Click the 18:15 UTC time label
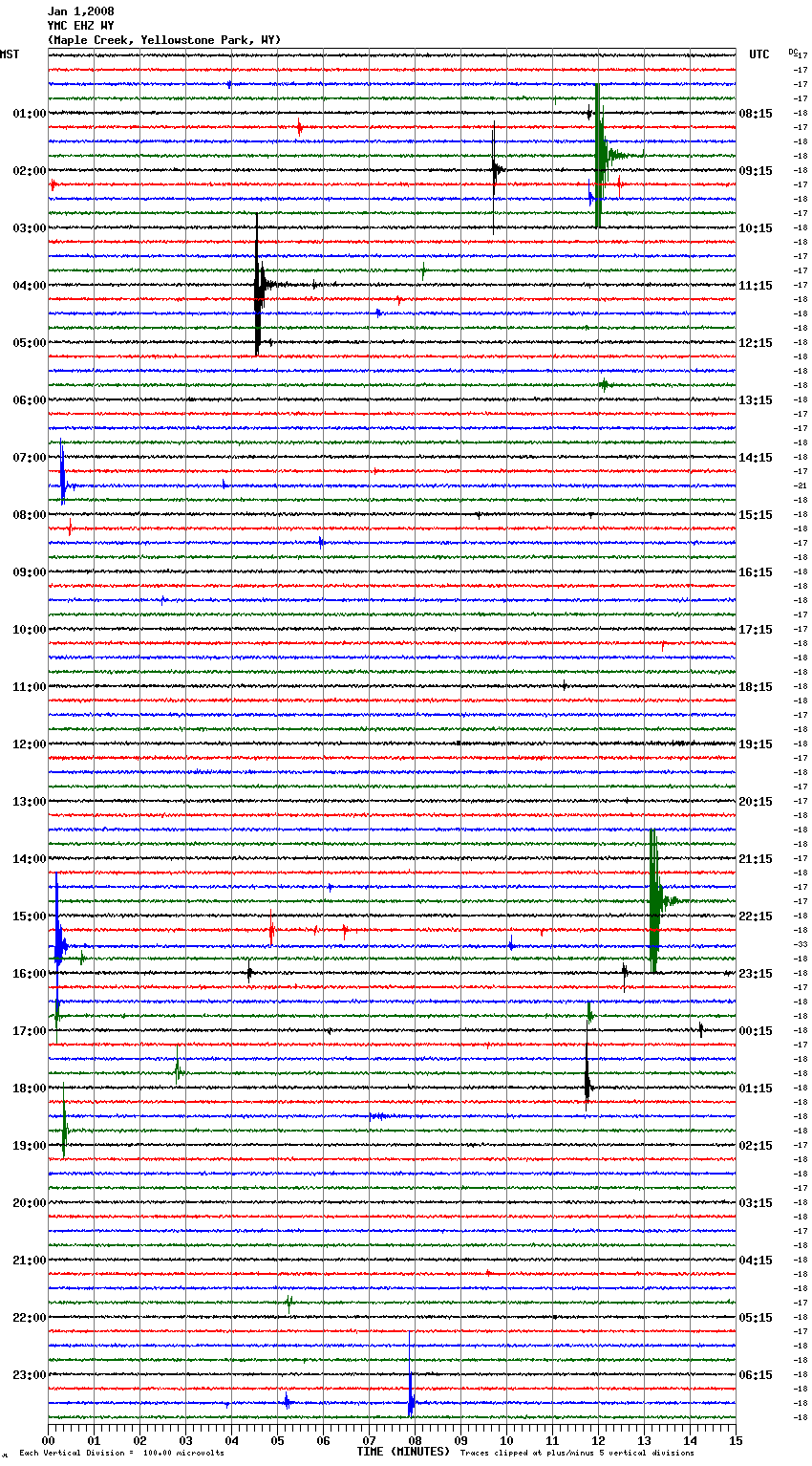The width and height of the screenshot is (812, 1466). coord(756,687)
